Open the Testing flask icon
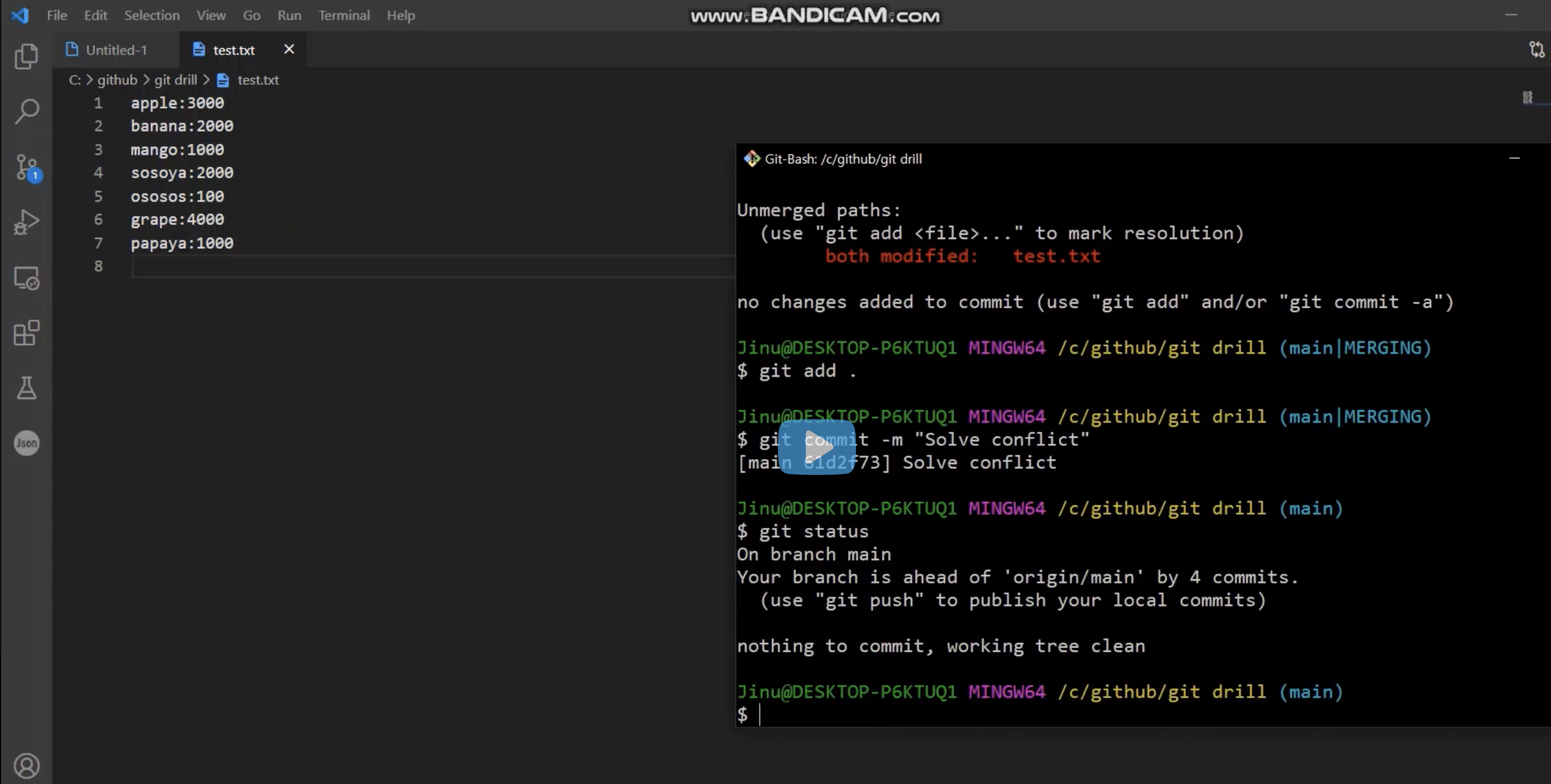Viewport: 1551px width, 784px height. click(x=26, y=388)
